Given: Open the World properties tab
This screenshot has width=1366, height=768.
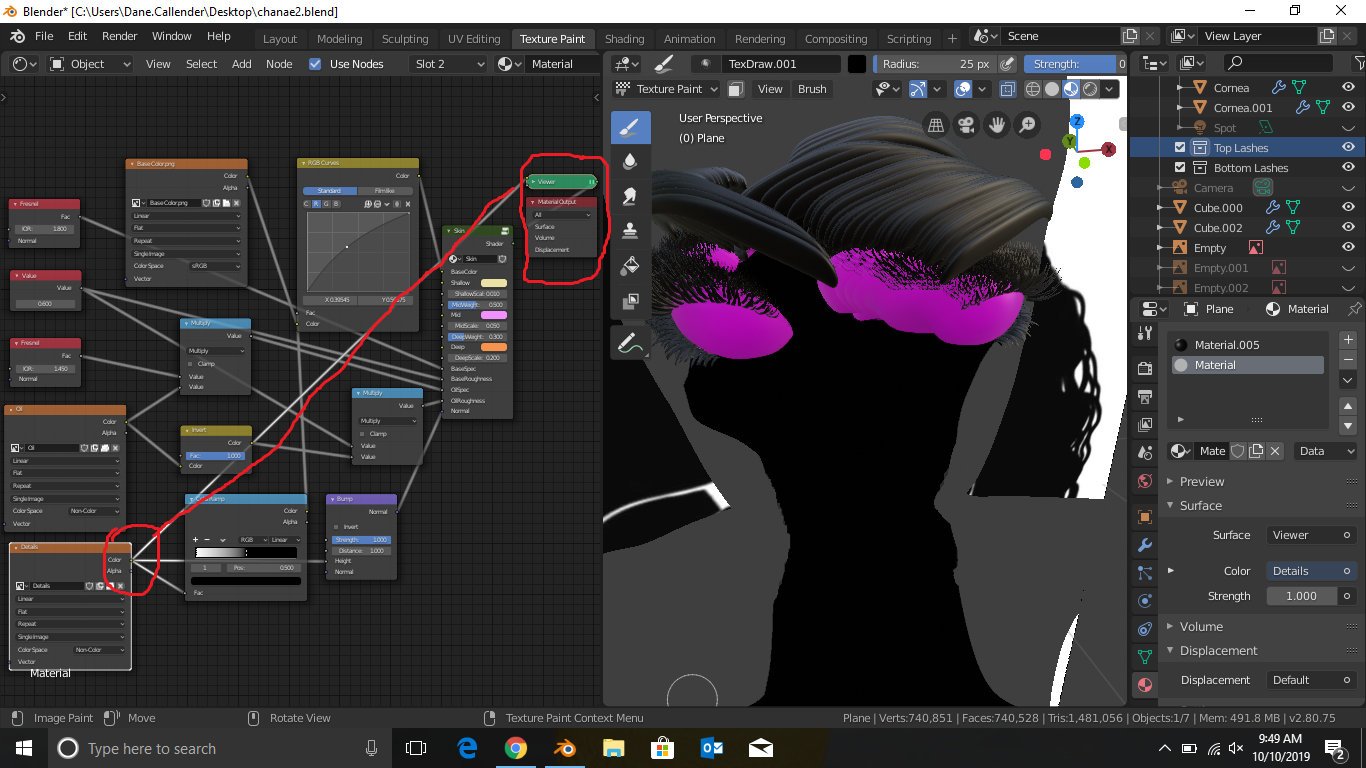Looking at the screenshot, I should (x=1145, y=481).
